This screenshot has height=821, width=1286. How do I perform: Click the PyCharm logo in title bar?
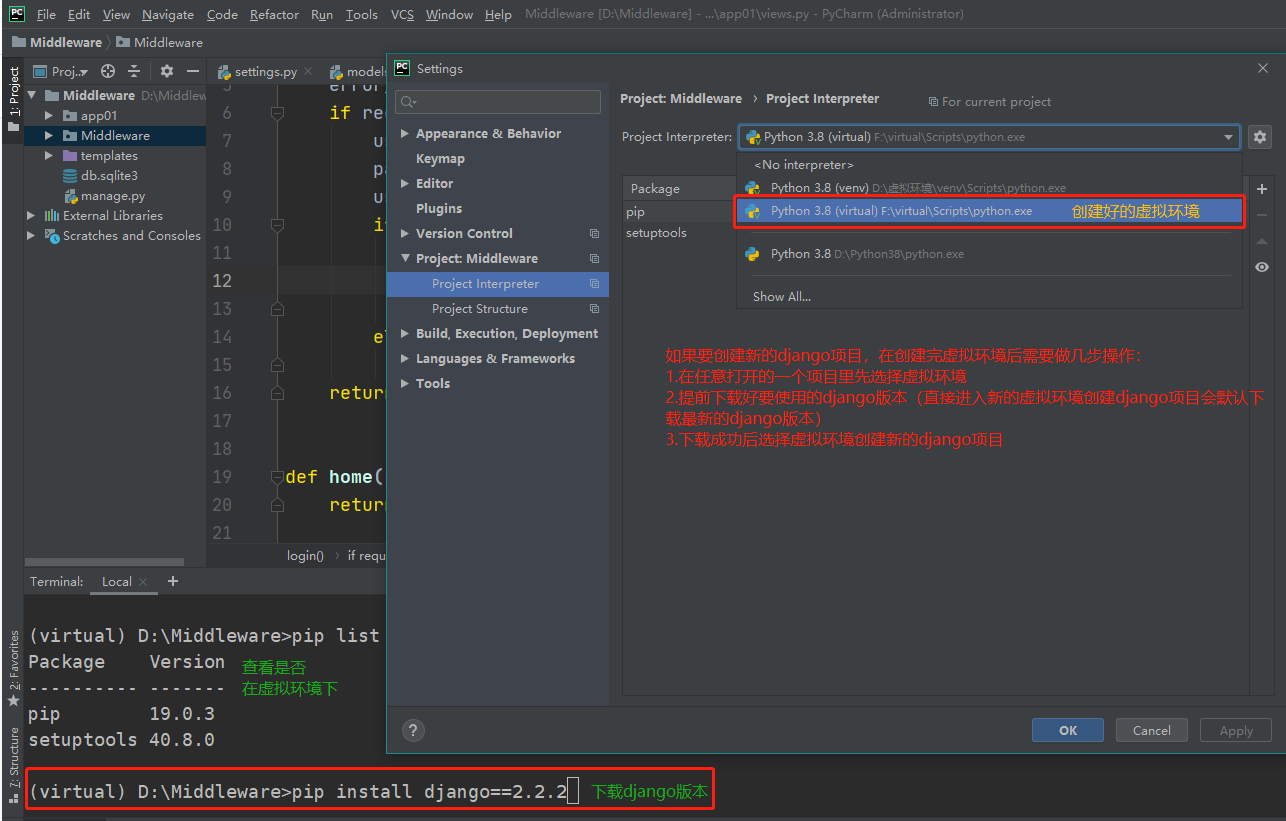click(17, 14)
